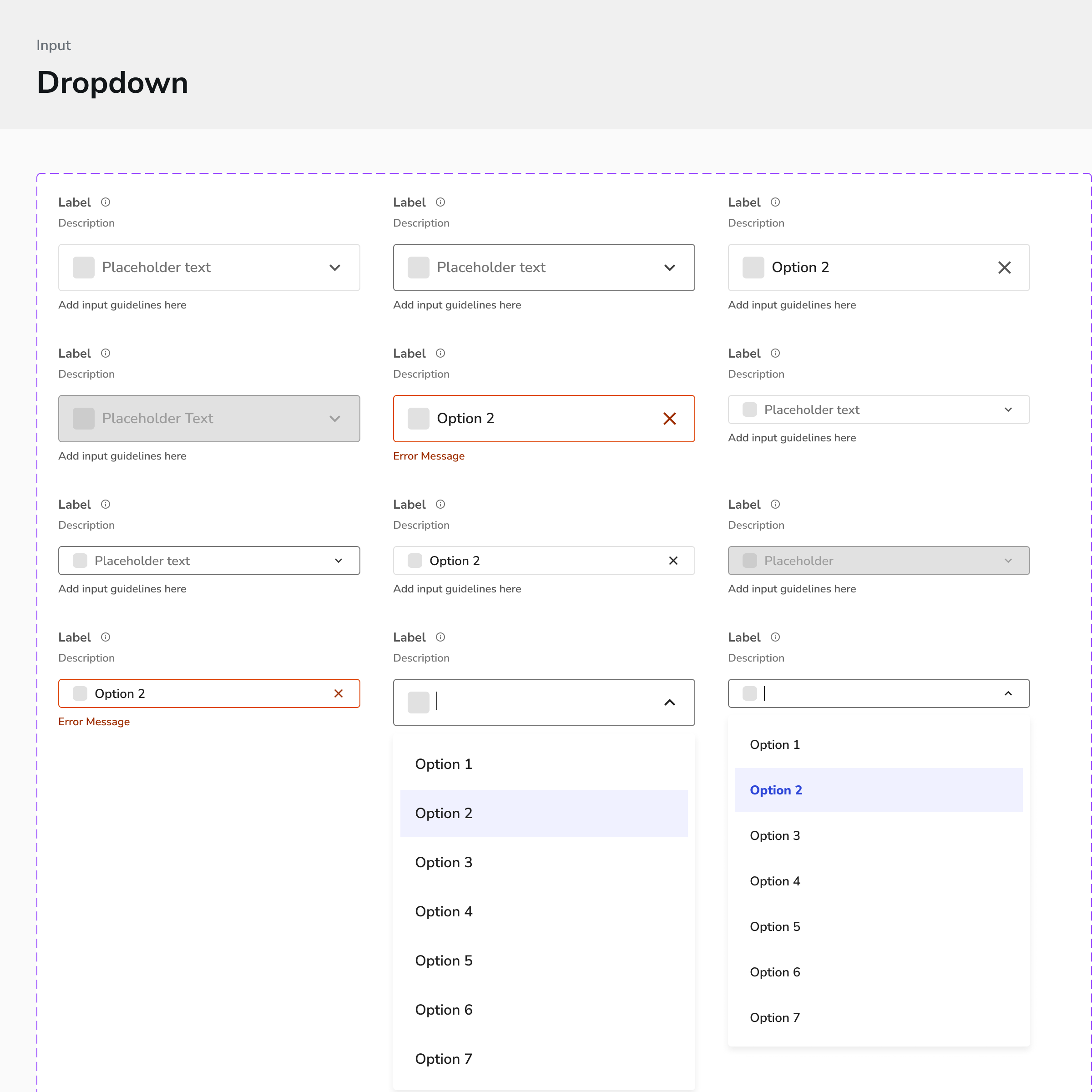This screenshot has height=1092, width=1092.
Task: Click the info icon above the small Option 2 field with black X
Action: click(x=440, y=504)
